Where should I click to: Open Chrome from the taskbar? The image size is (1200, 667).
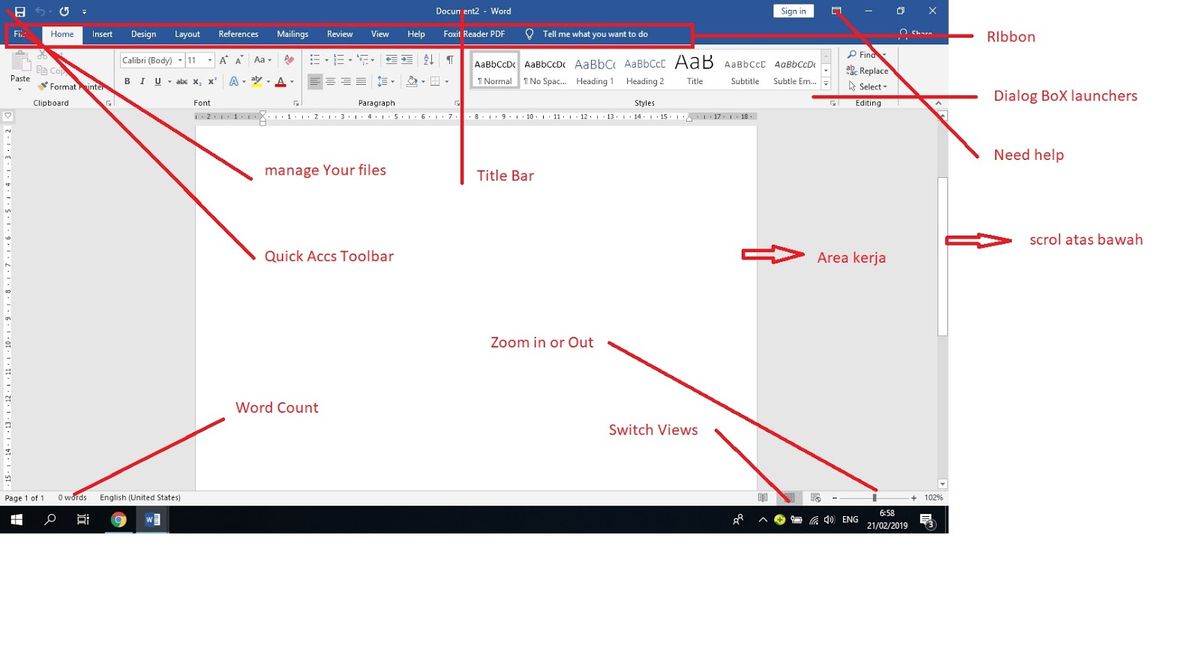point(118,519)
